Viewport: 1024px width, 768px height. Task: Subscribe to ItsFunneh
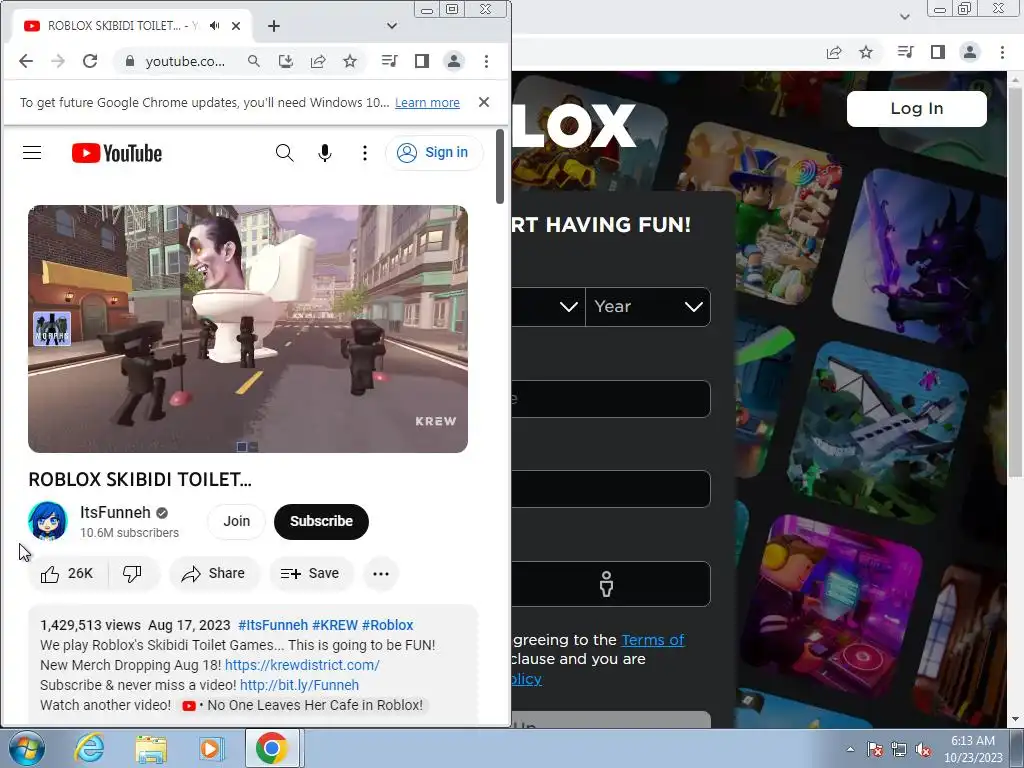321,521
